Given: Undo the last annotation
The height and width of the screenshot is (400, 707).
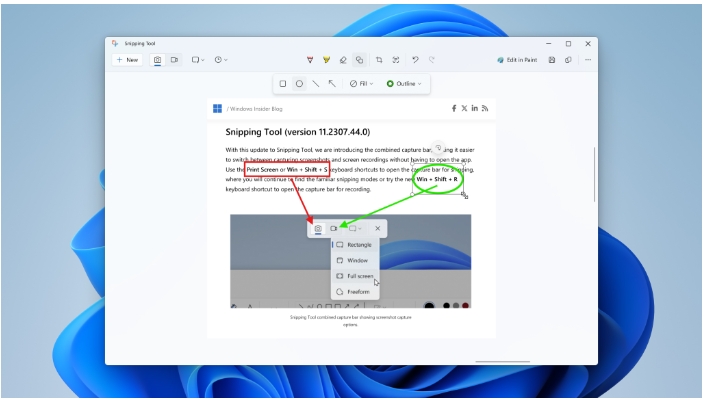Looking at the screenshot, I should [415, 60].
